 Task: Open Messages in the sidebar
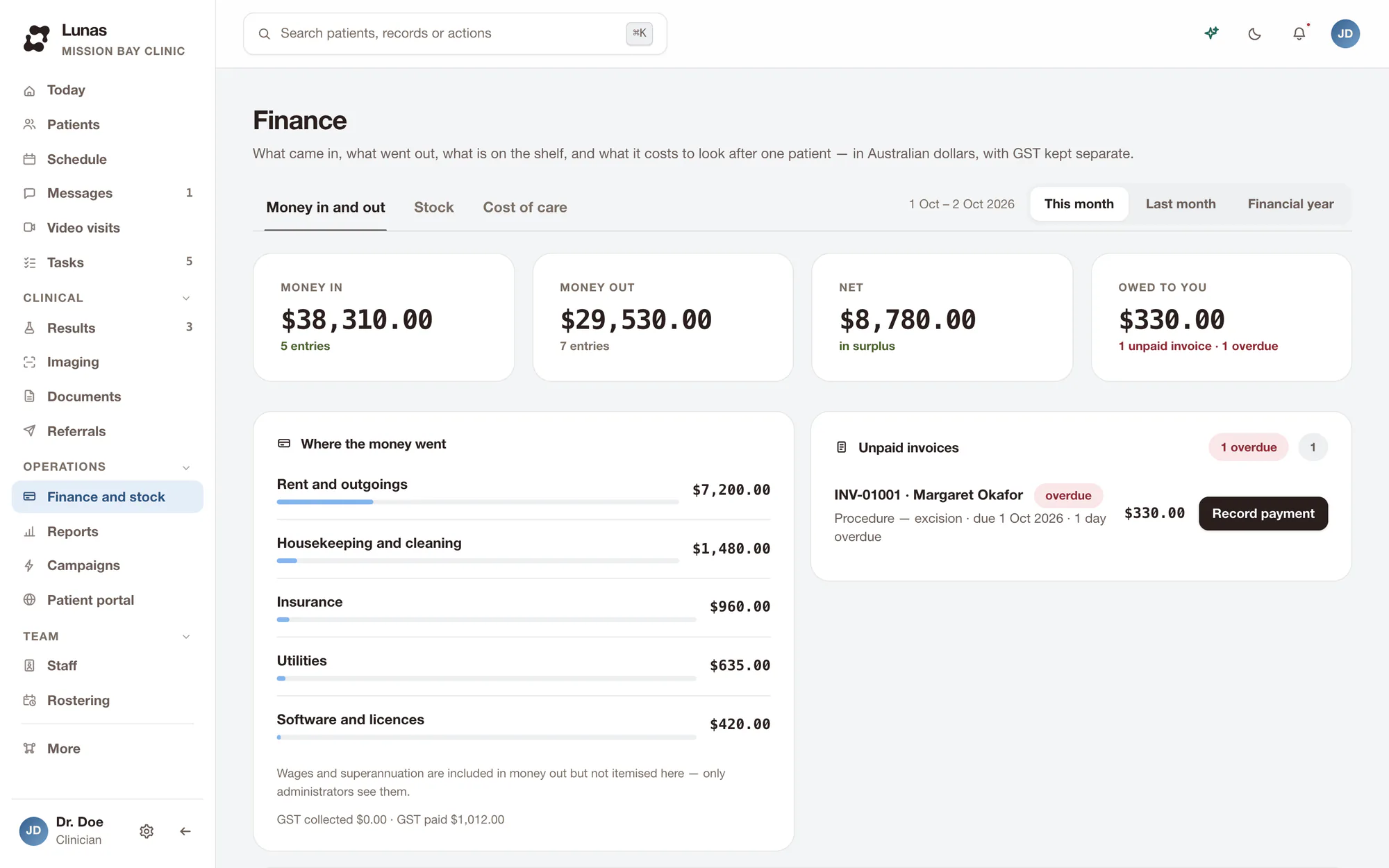tap(108, 193)
